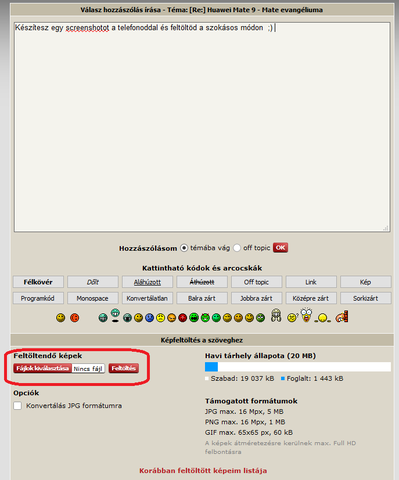Insert the grey skull-like emoticon
The image size is (399, 480).
pyautogui.click(x=276, y=315)
